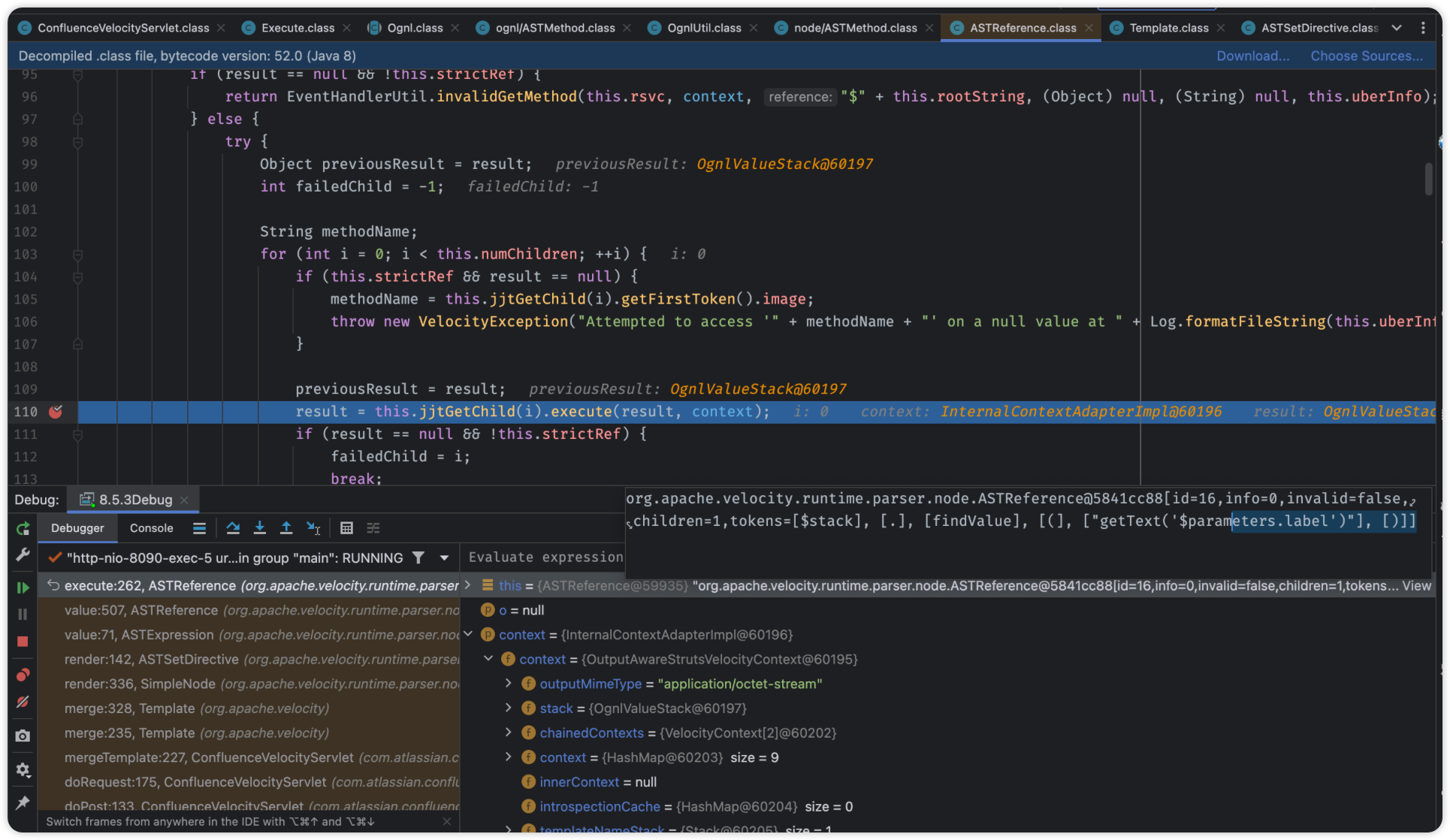Click the Choose Sources... link
This screenshot has height=840, width=1450.
click(1367, 56)
